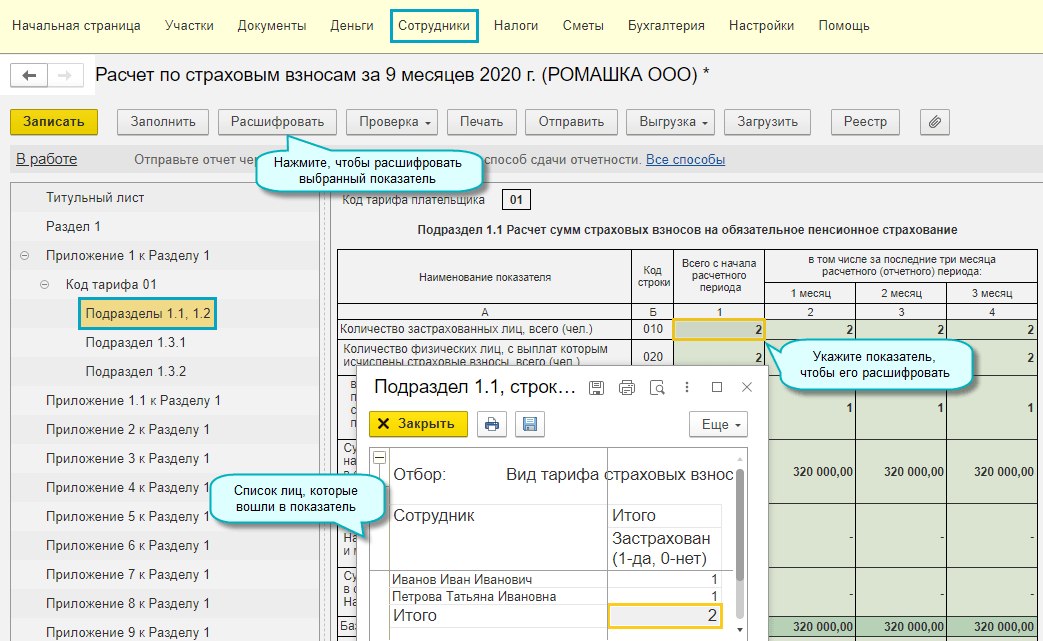Viewport: 1043px width, 641px height.
Task: Go forward with the right arrow button
Action: tap(65, 75)
